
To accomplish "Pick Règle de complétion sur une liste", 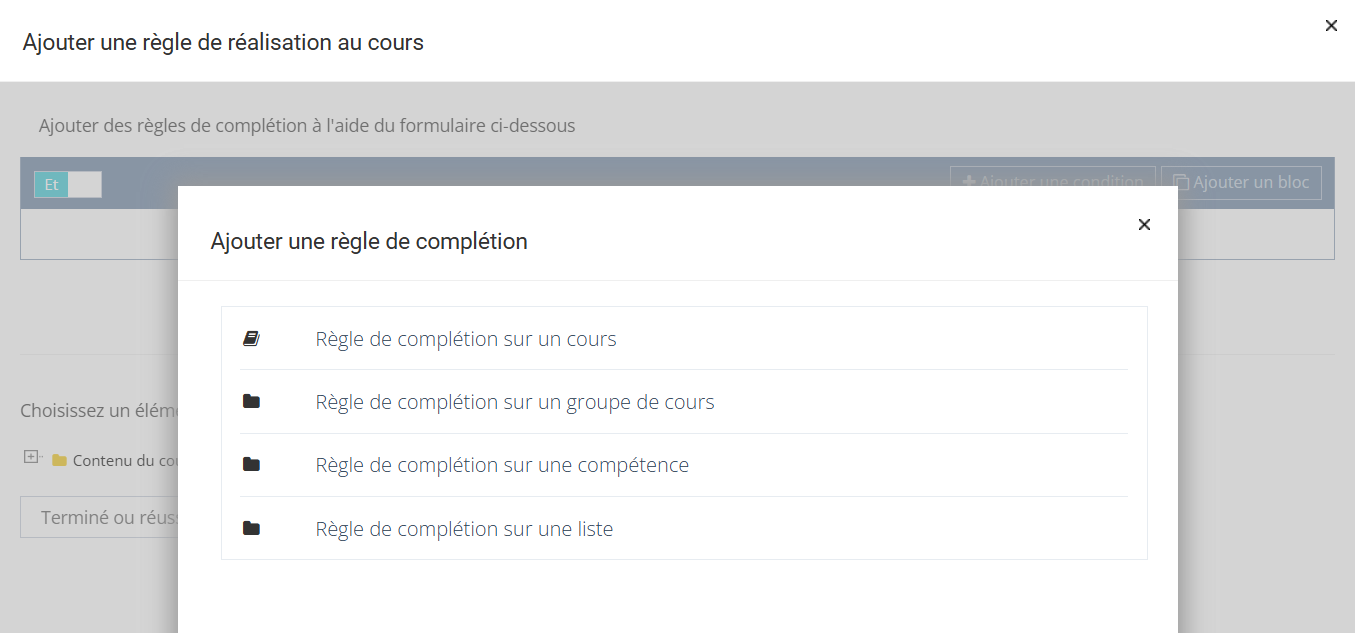I will pos(464,529).
